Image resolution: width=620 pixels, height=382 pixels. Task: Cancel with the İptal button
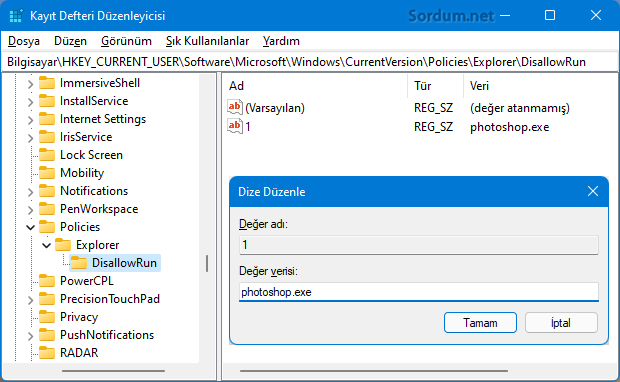(x=561, y=323)
